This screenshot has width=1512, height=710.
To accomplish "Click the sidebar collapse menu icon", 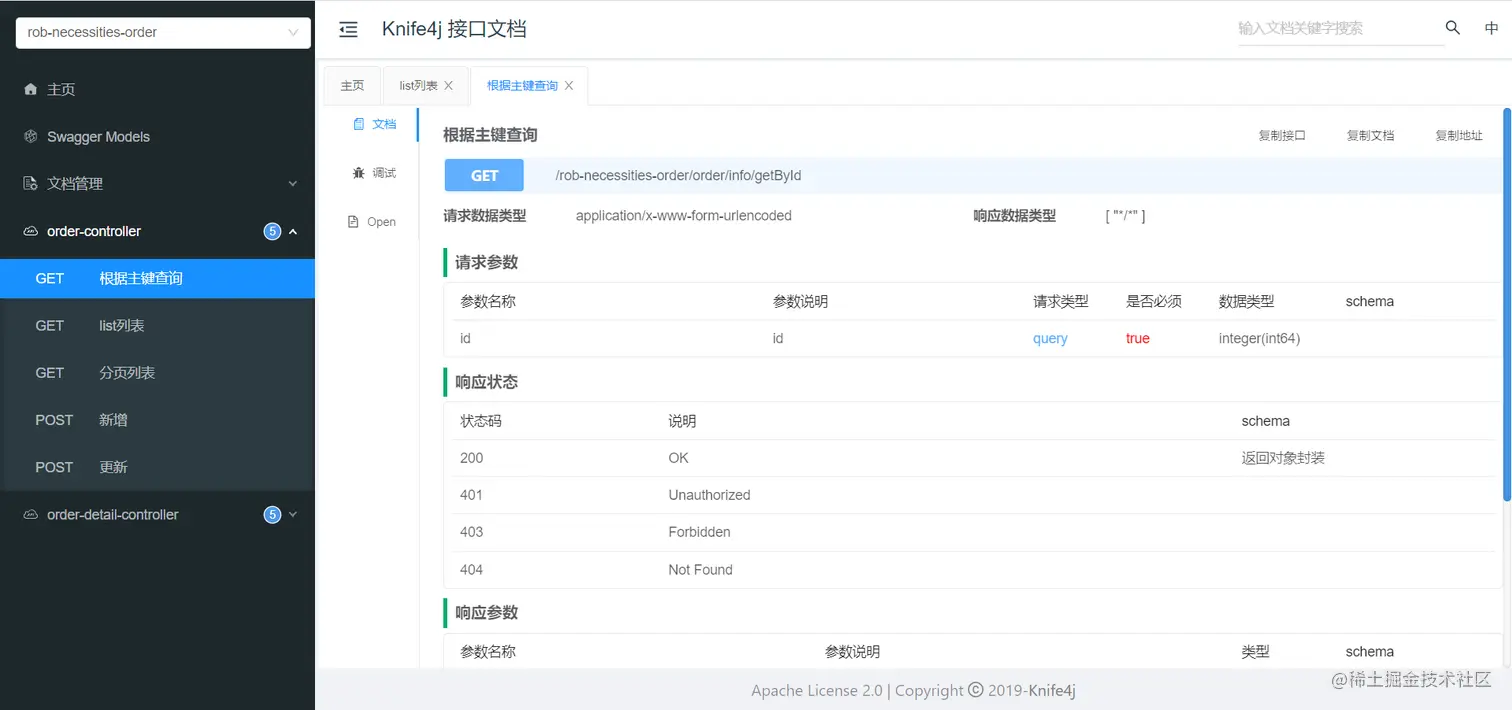I will (x=348, y=29).
